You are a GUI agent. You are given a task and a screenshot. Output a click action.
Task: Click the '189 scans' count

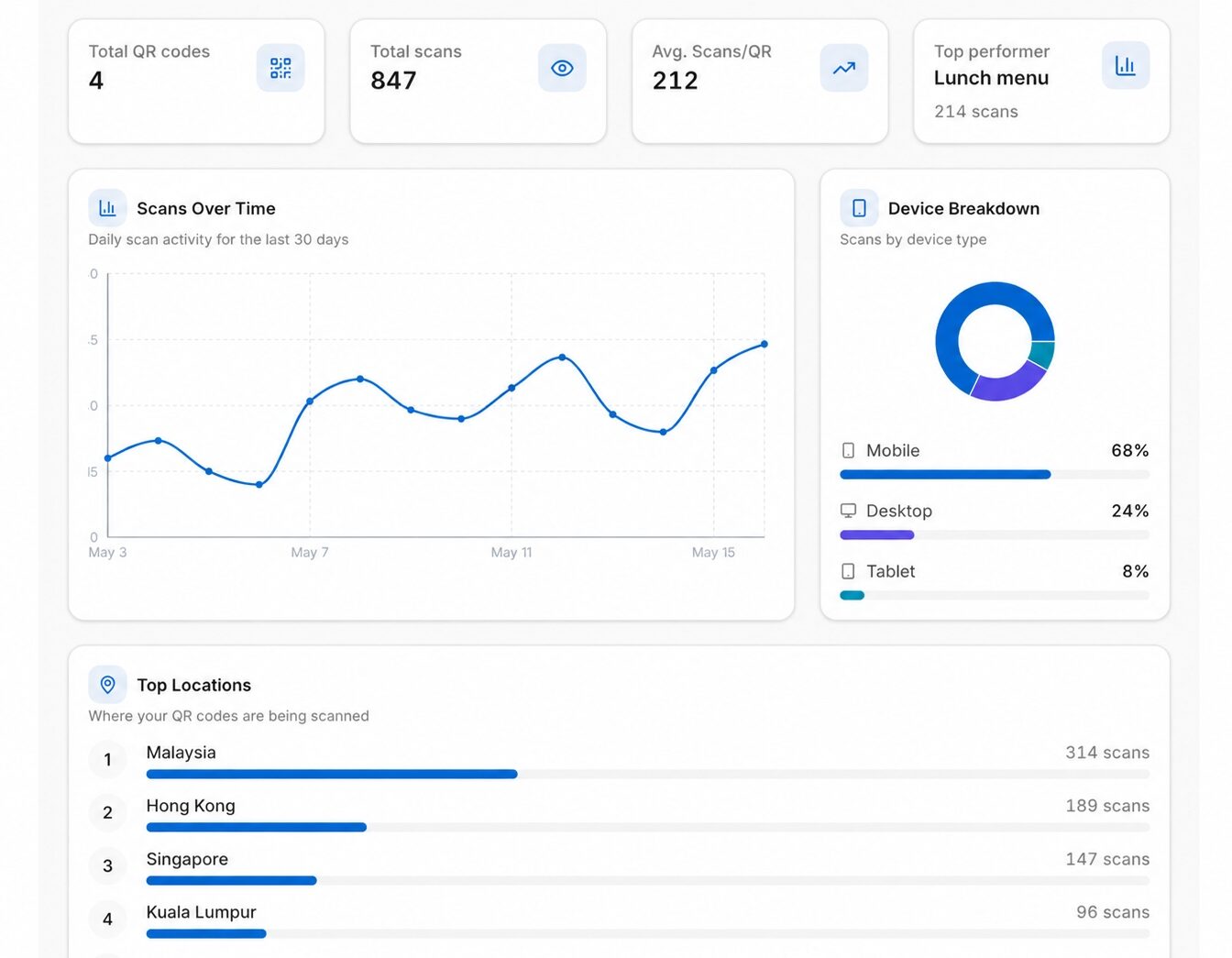click(x=1107, y=806)
